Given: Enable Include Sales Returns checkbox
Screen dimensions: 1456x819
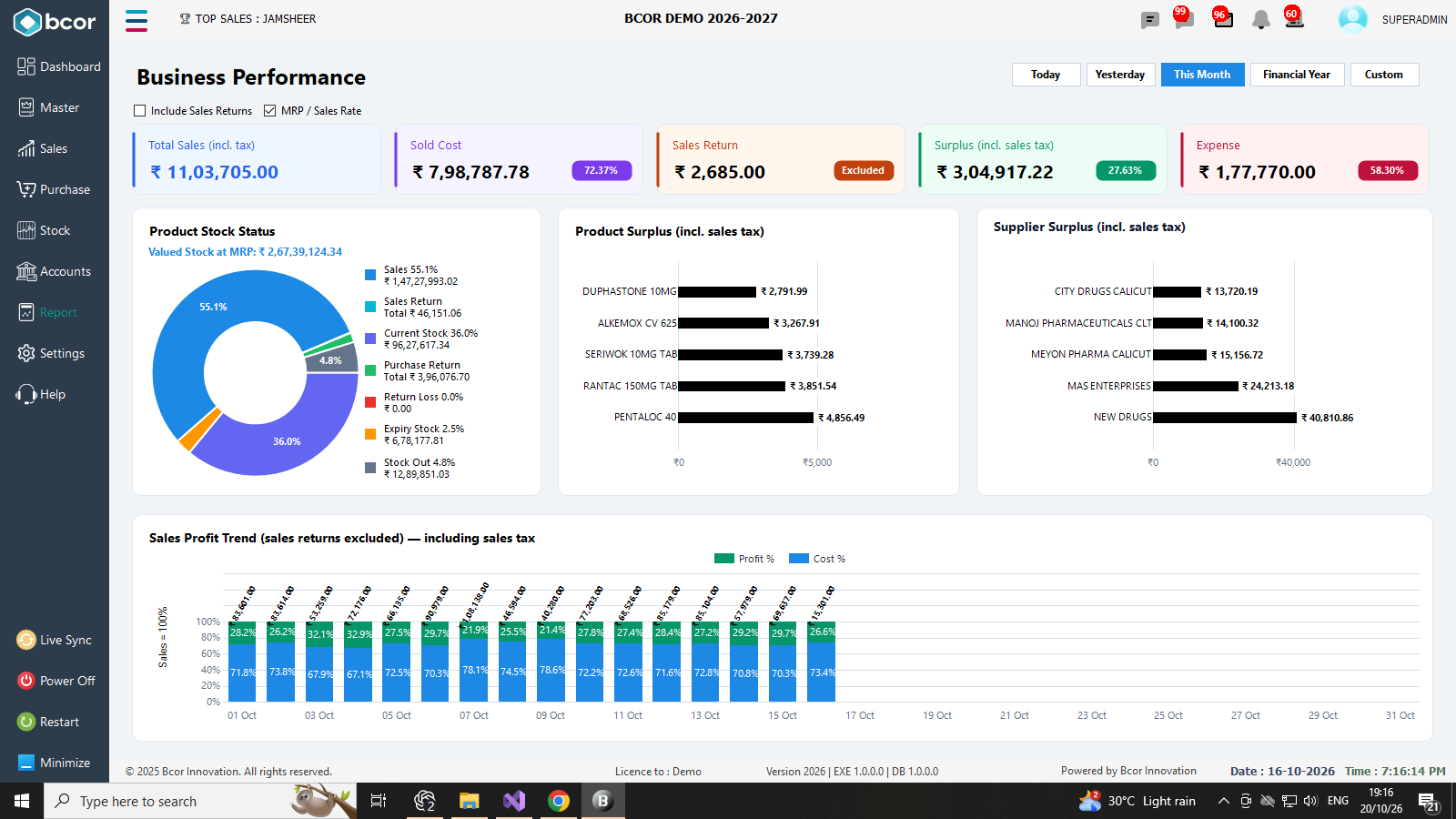Looking at the screenshot, I should click(140, 111).
